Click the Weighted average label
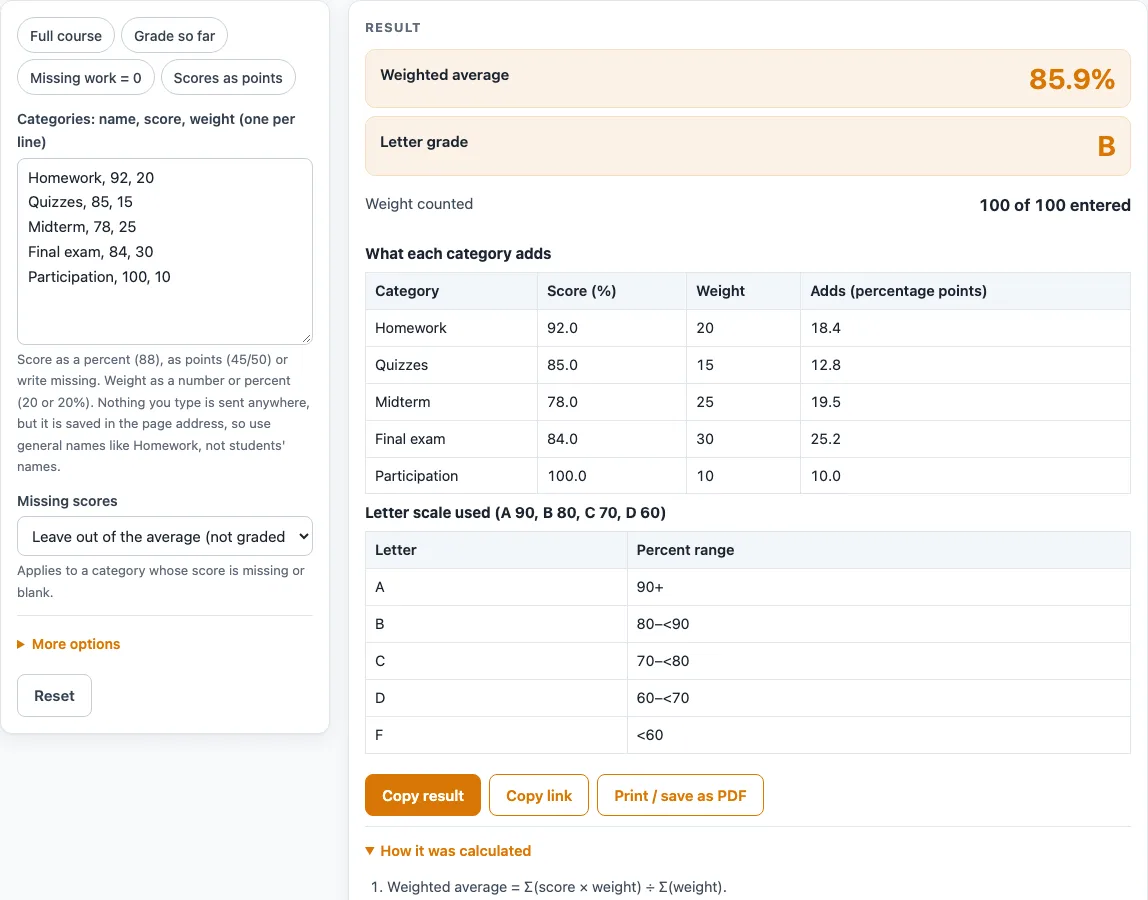The height and width of the screenshot is (900, 1148). pyautogui.click(x=444, y=75)
